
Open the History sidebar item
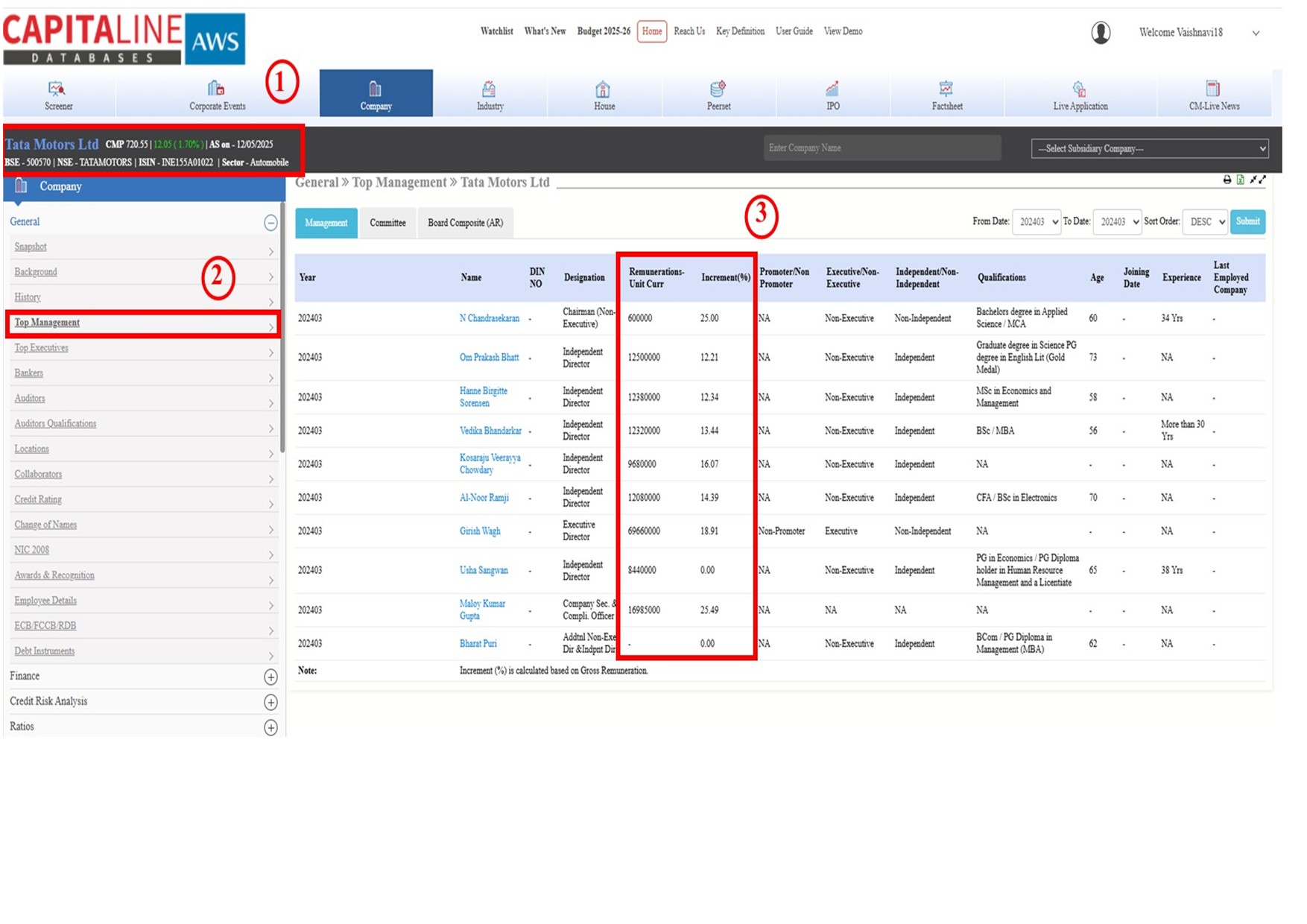[28, 297]
